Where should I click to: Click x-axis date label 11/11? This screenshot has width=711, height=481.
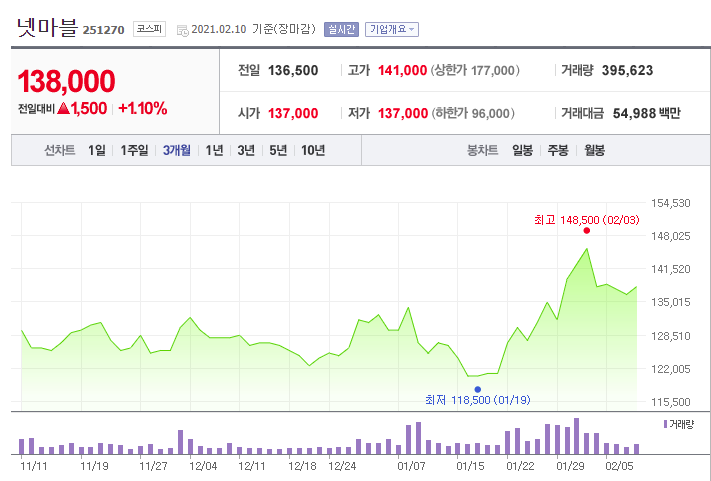point(34,466)
